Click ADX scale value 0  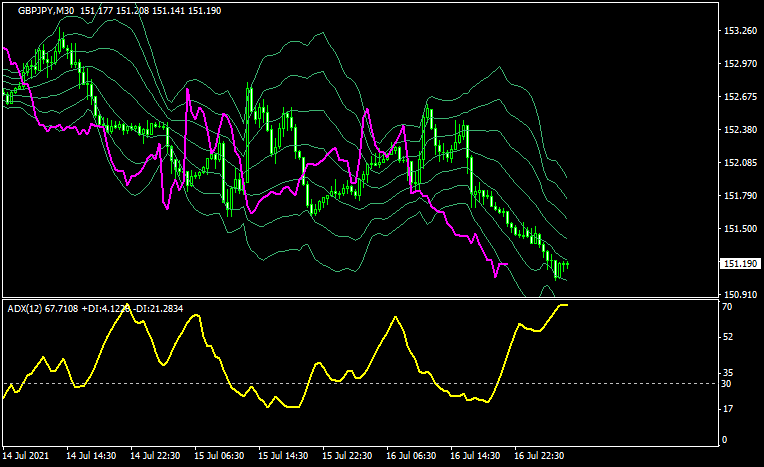click(x=725, y=440)
